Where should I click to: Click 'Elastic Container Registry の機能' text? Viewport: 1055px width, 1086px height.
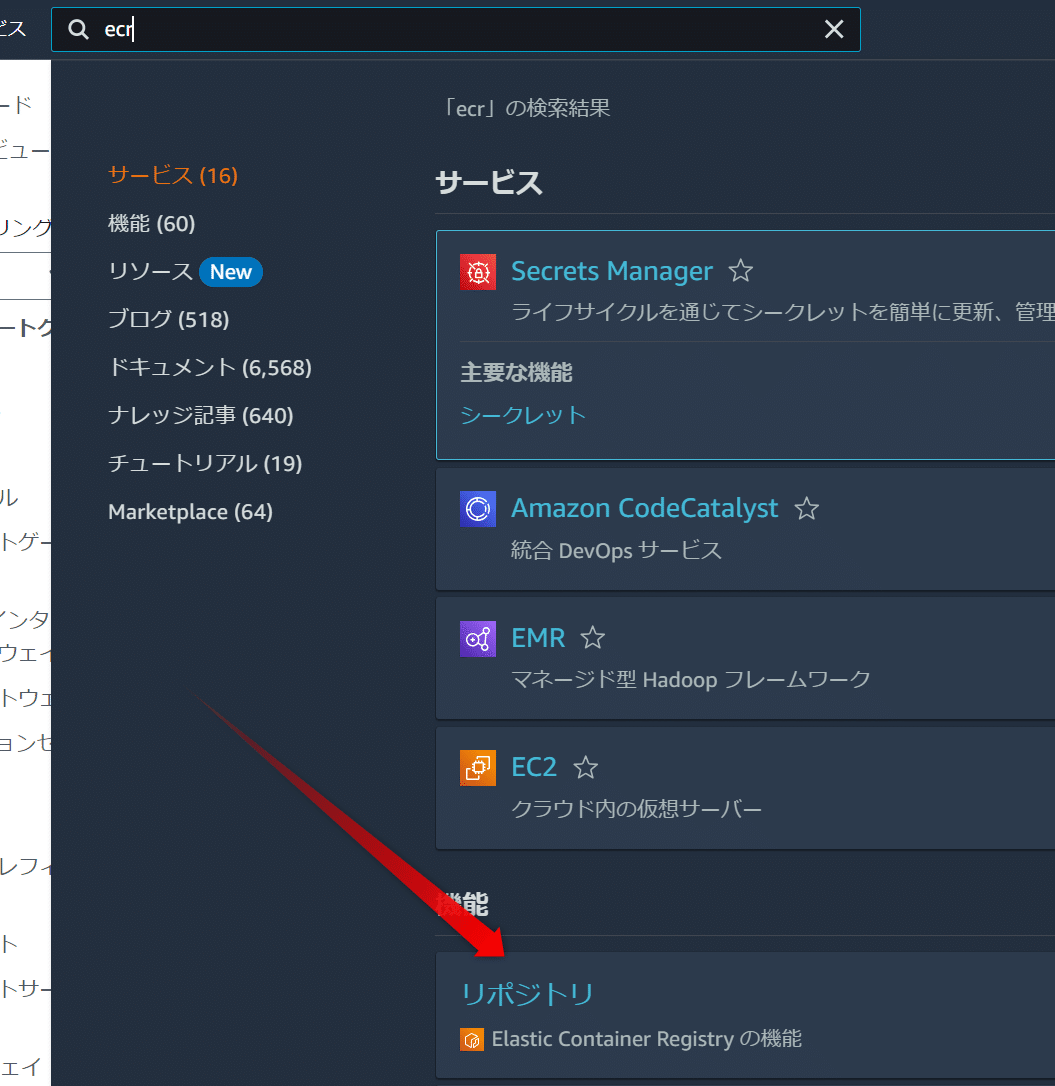(x=646, y=1039)
